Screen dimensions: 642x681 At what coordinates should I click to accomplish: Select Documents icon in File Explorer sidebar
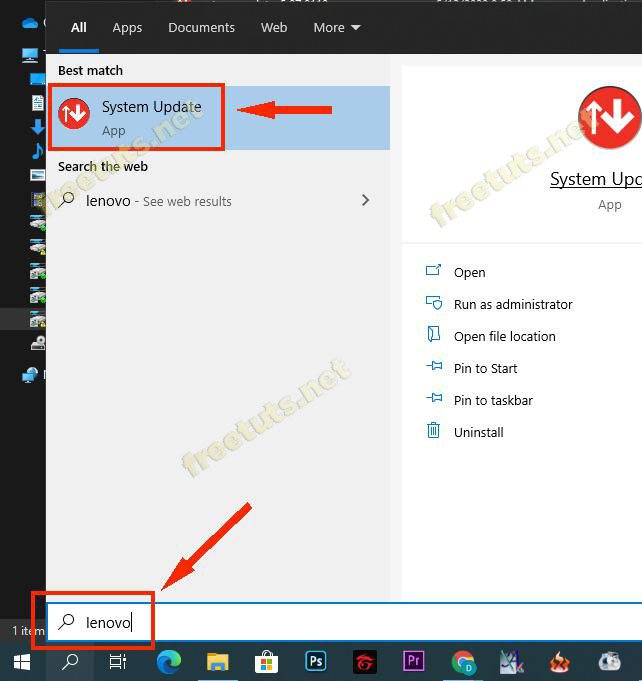[38, 103]
